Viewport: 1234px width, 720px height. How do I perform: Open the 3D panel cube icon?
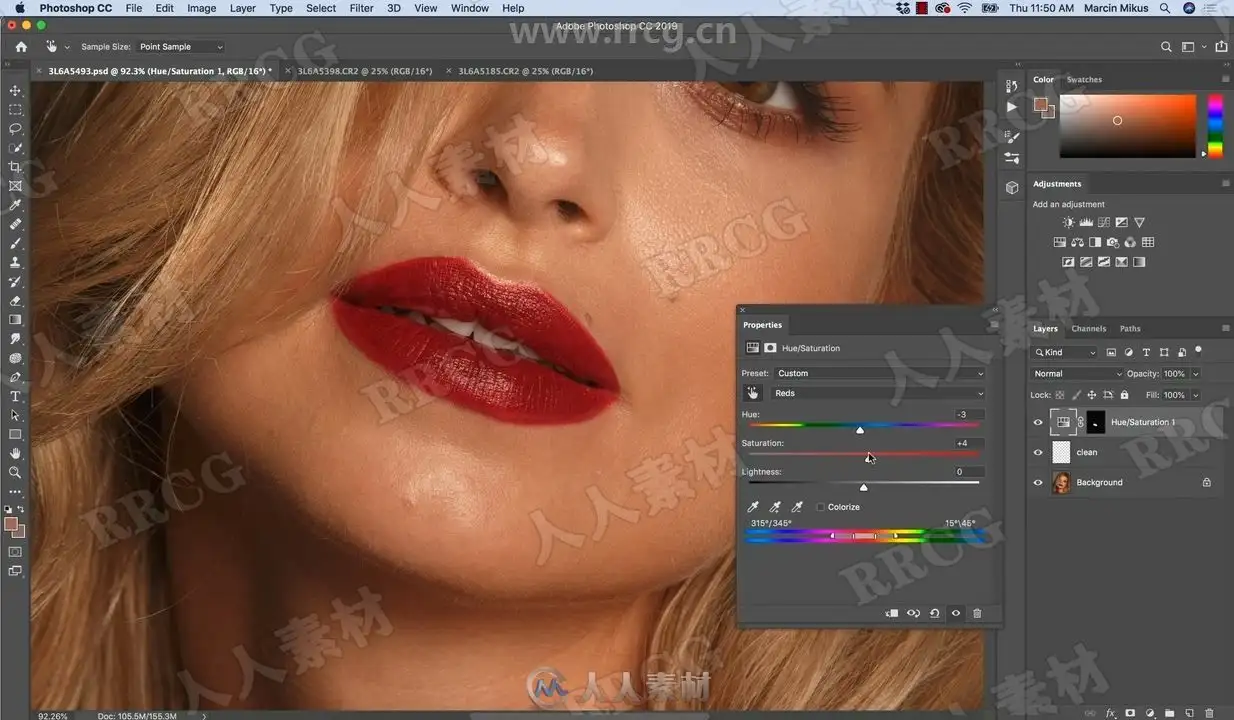tap(1012, 187)
